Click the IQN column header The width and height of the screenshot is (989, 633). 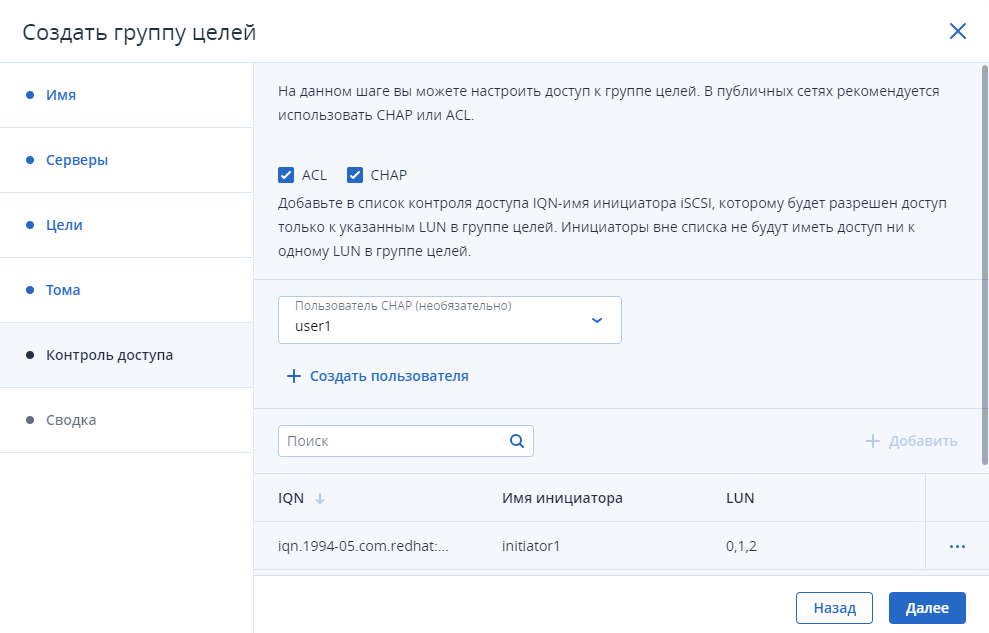(291, 498)
